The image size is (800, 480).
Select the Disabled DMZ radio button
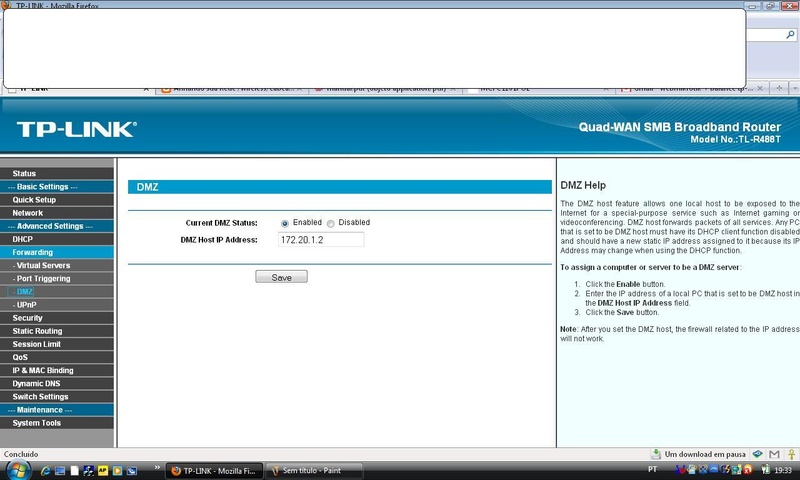(331, 223)
